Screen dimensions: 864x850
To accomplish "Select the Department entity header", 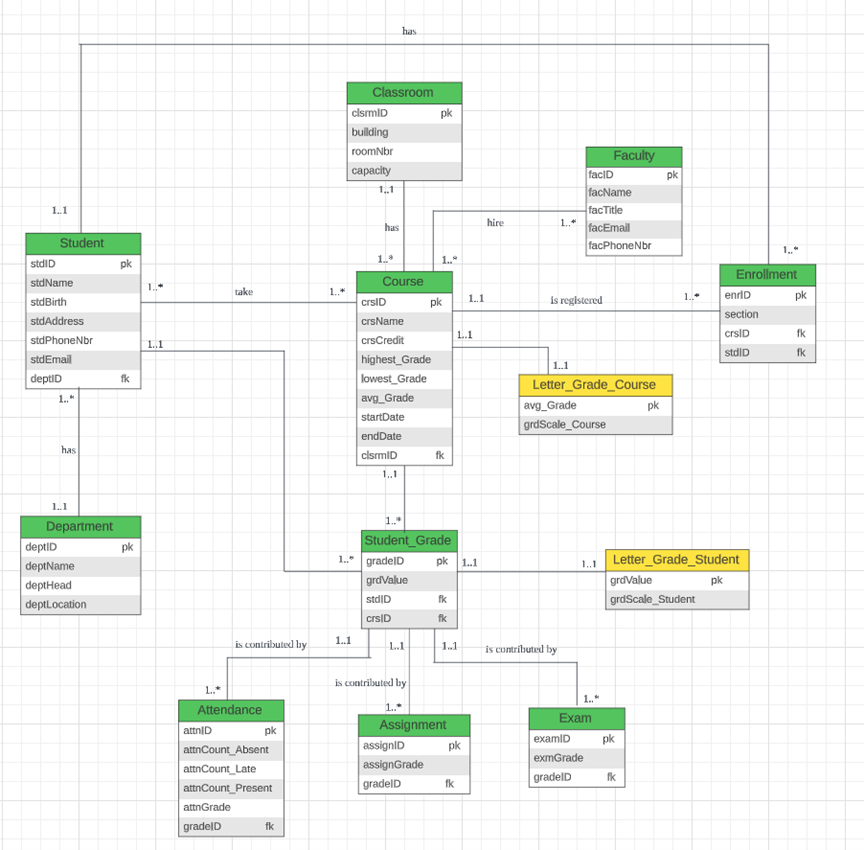I will [80, 527].
